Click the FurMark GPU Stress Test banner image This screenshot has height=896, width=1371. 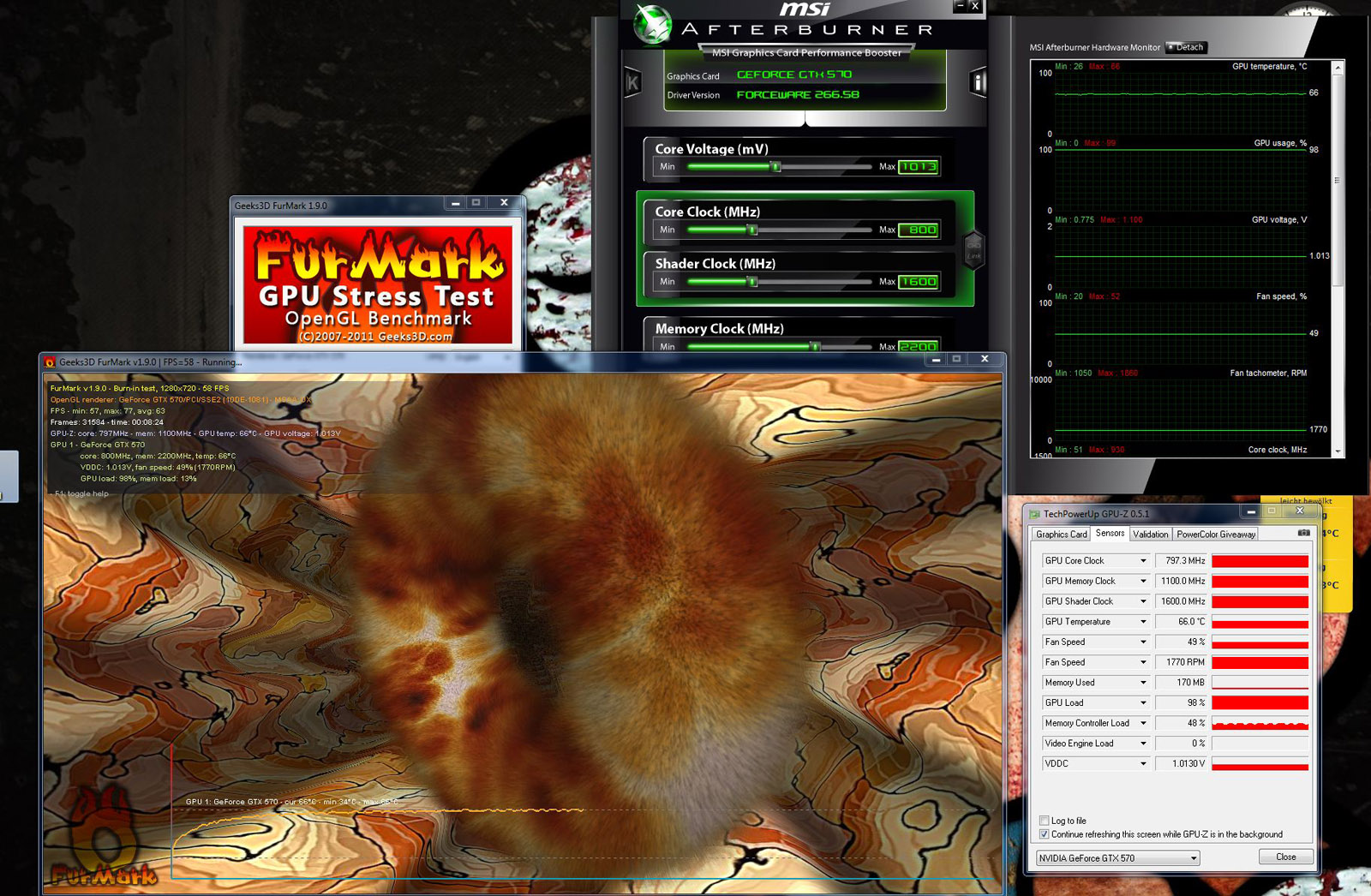pyautogui.click(x=378, y=284)
